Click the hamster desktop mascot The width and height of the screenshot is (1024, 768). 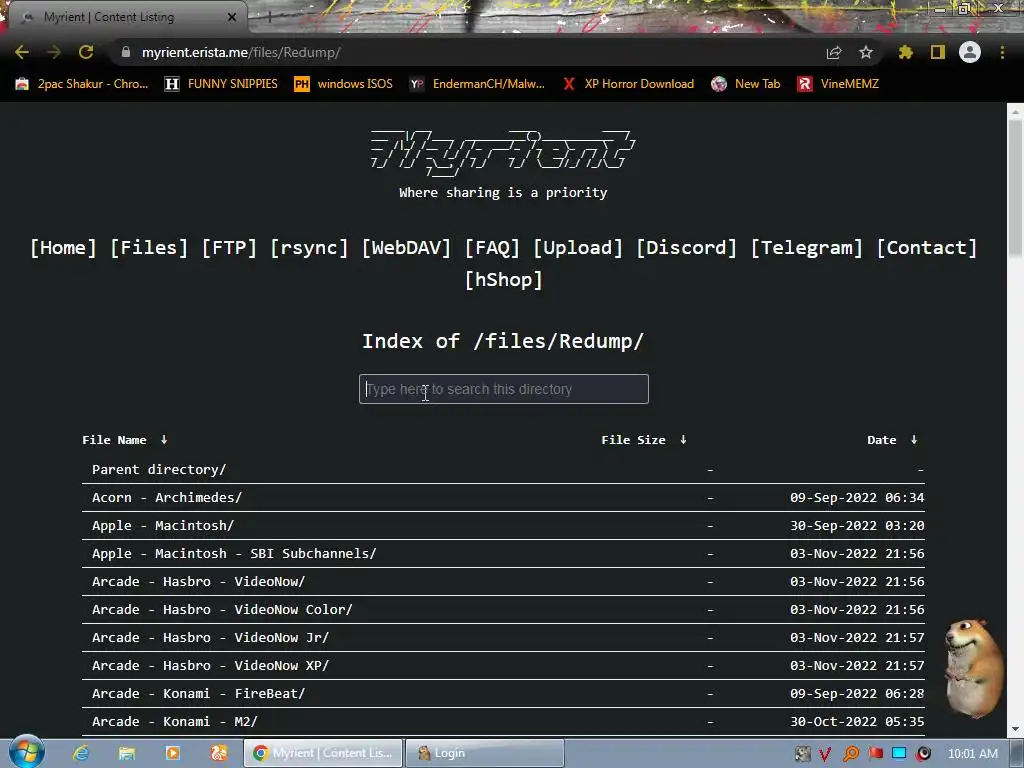click(x=973, y=667)
